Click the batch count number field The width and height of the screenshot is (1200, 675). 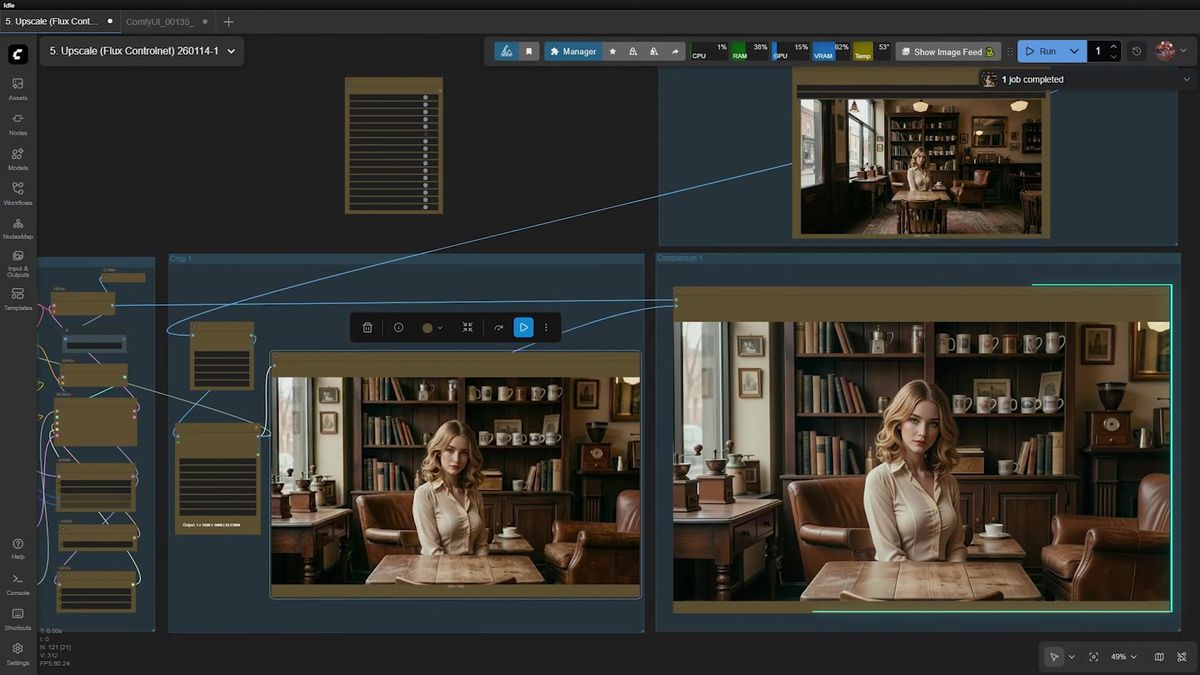pos(1098,51)
